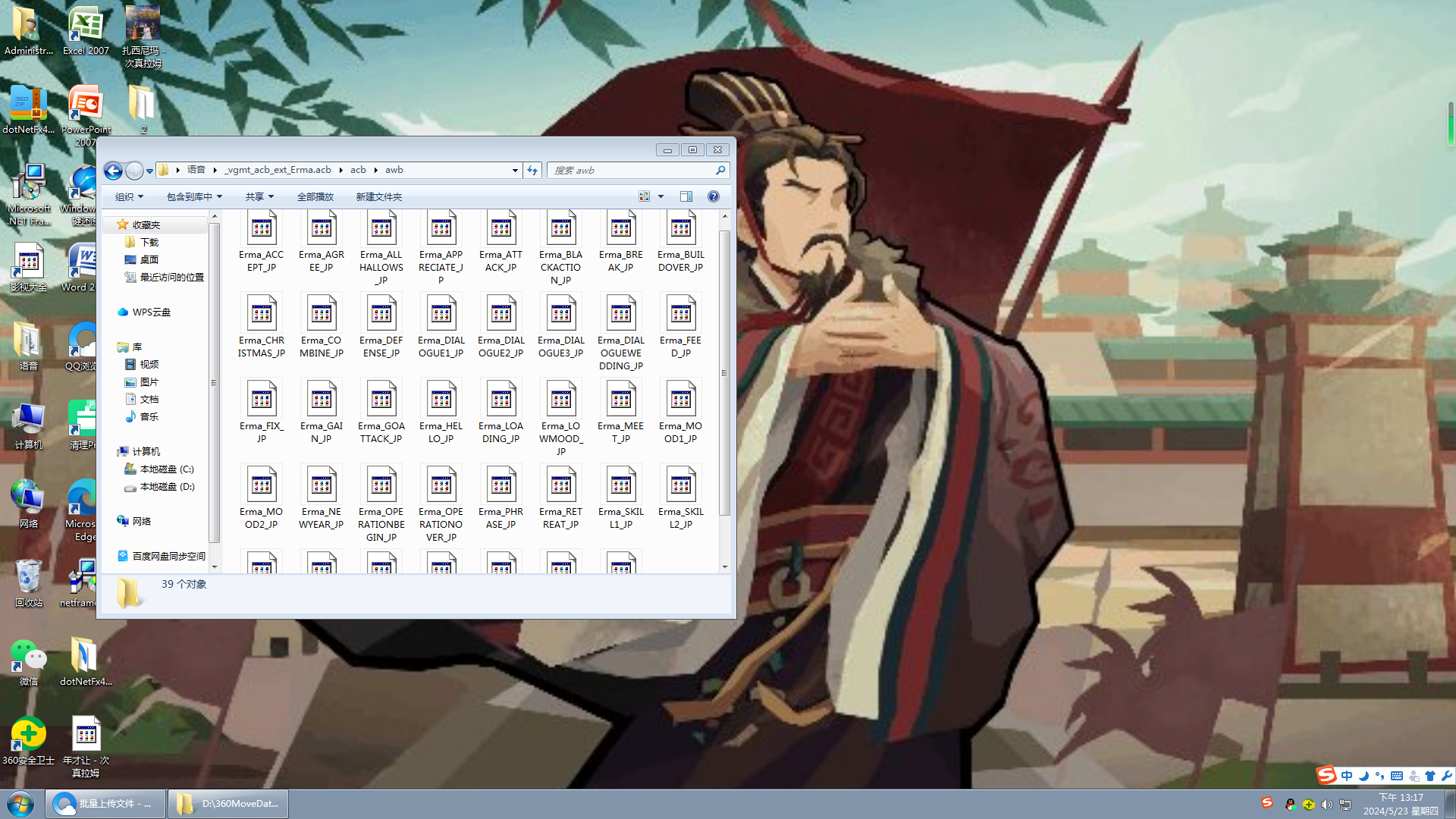
Task: Select the Erma_RETREAT_JP file
Action: tap(561, 497)
